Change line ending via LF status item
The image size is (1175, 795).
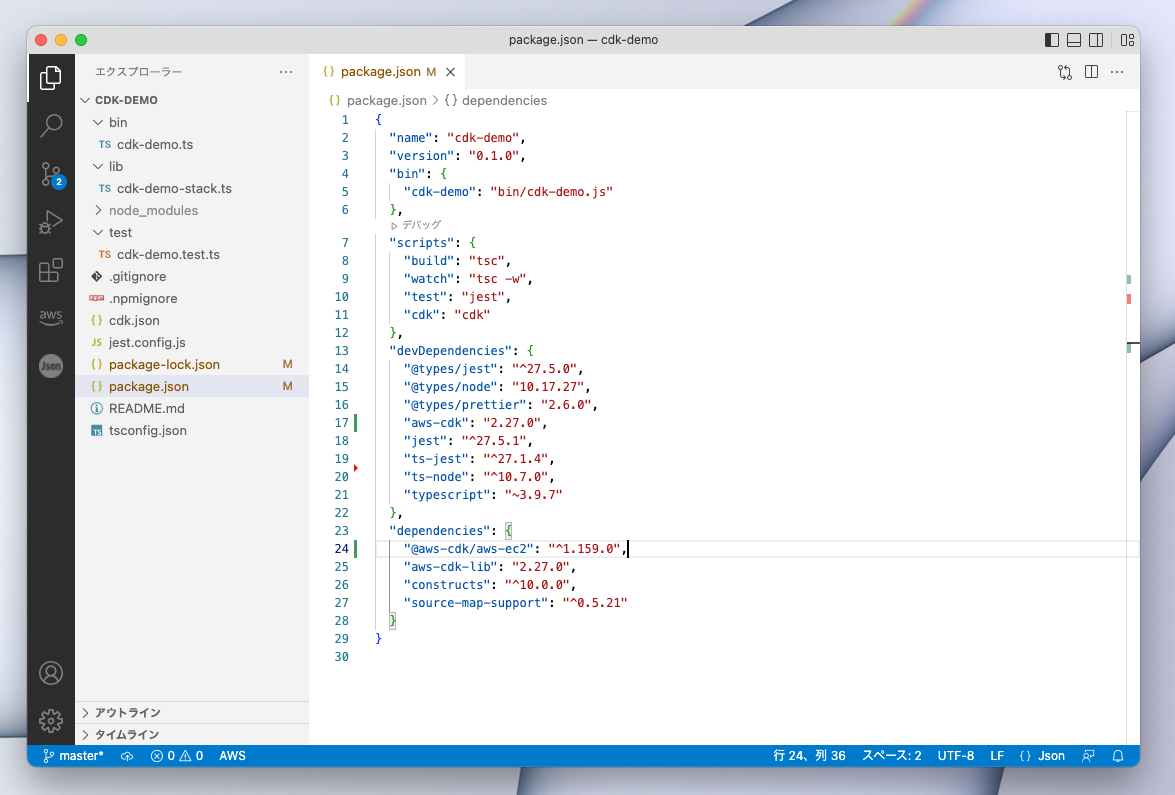pos(997,756)
